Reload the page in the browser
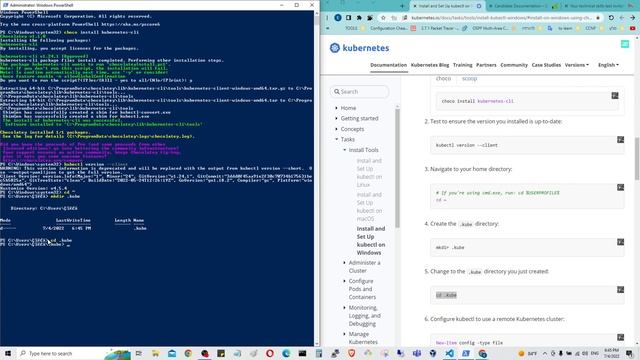 tap(611, 18)
